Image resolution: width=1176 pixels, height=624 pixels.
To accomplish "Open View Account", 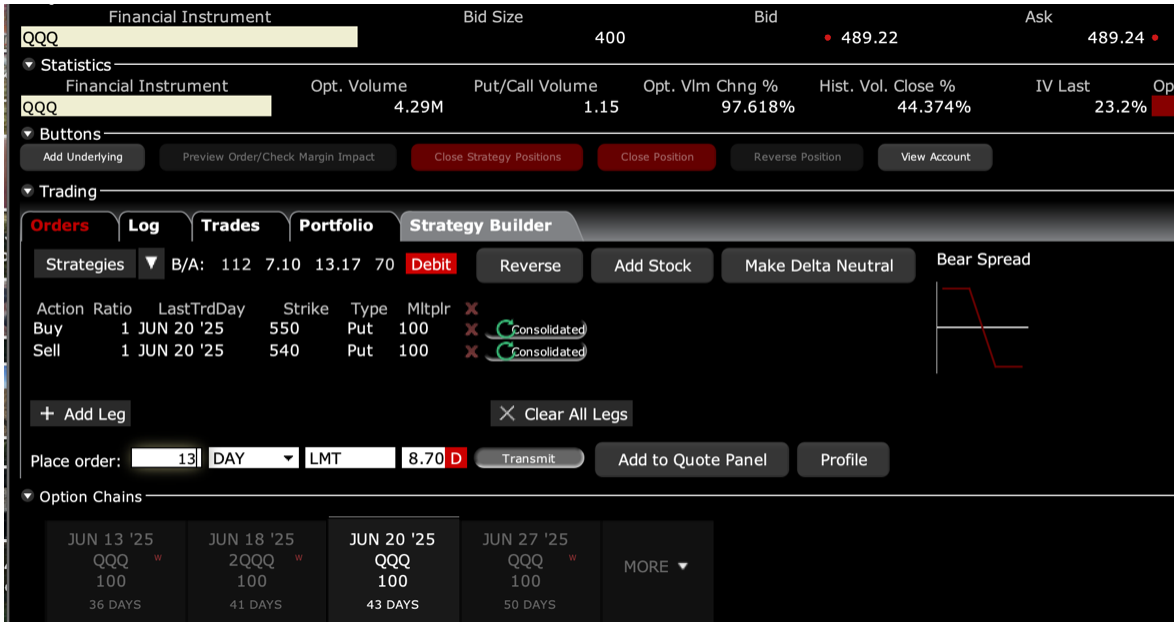I will (x=935, y=158).
